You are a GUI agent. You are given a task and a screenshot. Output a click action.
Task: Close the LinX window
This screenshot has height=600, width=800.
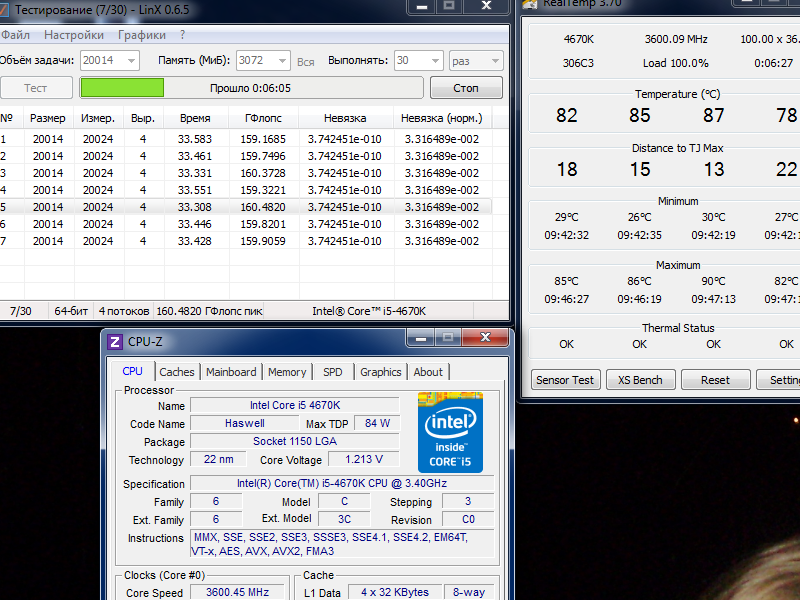point(486,6)
